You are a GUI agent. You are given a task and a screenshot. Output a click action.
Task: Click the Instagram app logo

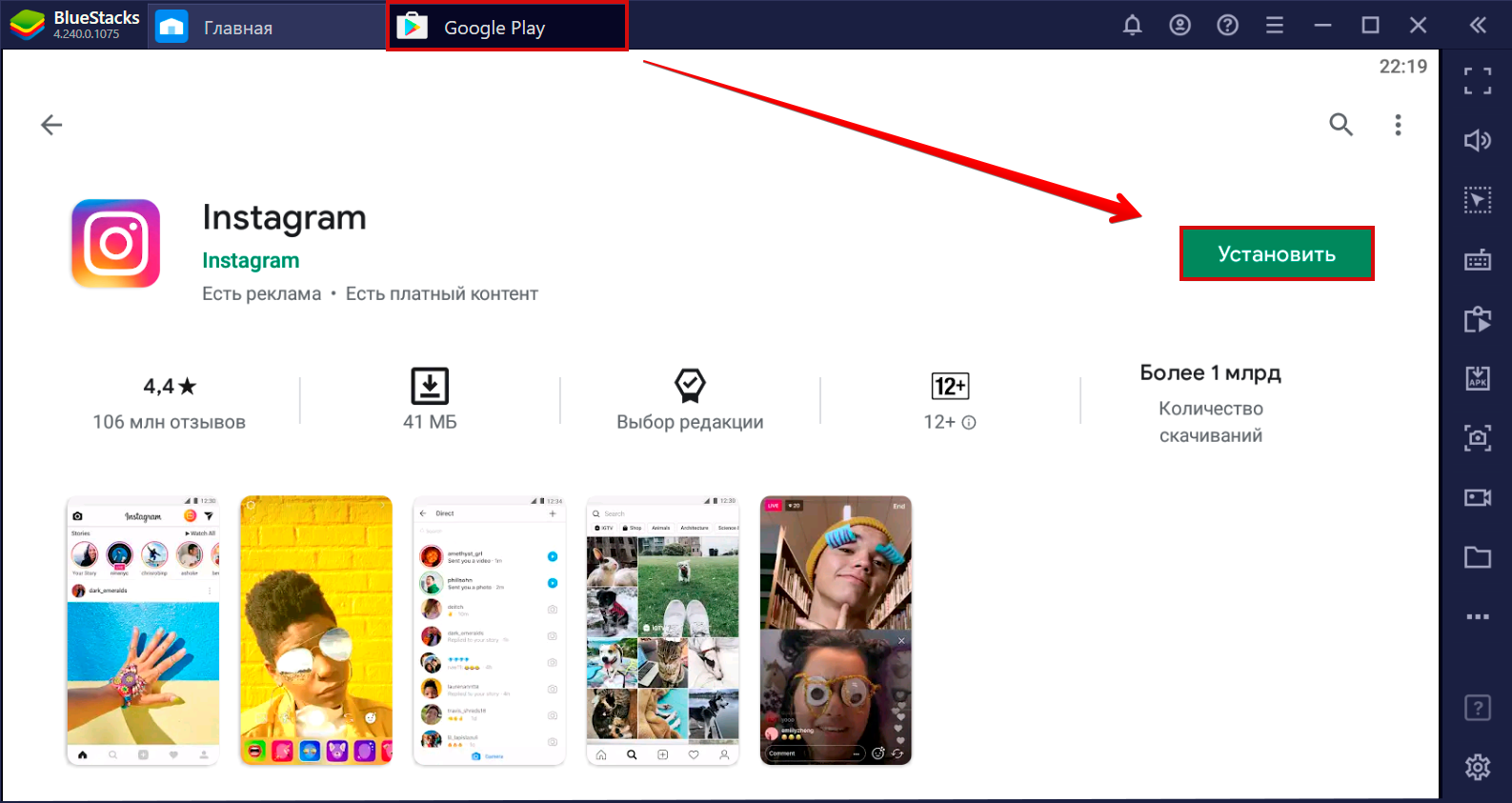116,244
